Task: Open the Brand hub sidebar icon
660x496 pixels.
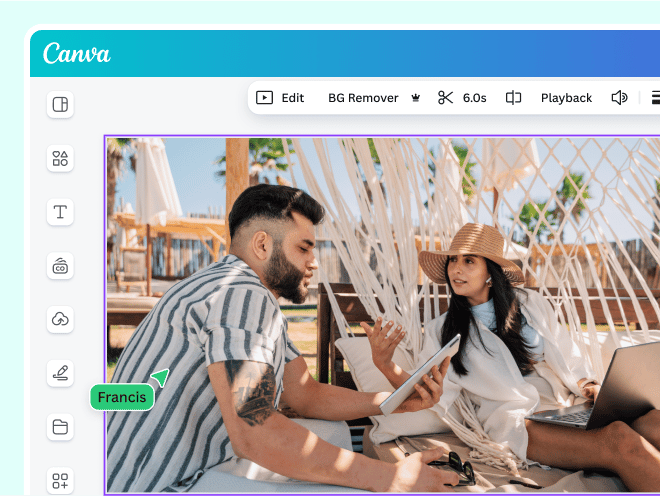Action: [x=60, y=266]
